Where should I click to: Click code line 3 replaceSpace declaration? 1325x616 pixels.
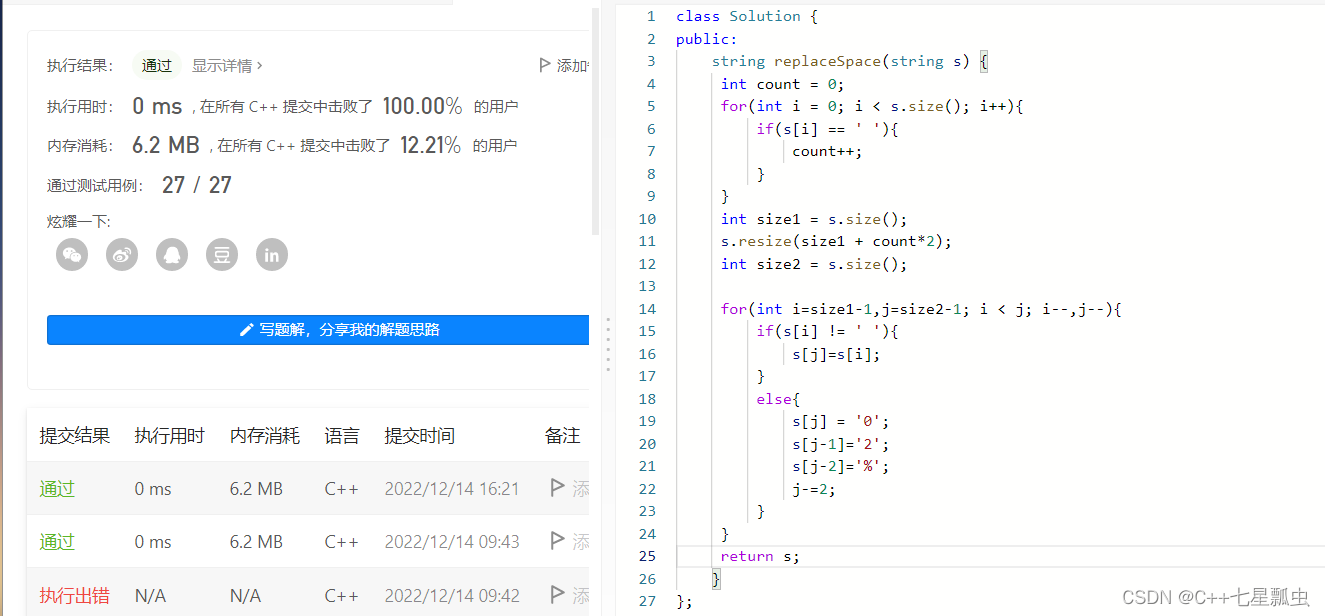pyautogui.click(x=850, y=61)
